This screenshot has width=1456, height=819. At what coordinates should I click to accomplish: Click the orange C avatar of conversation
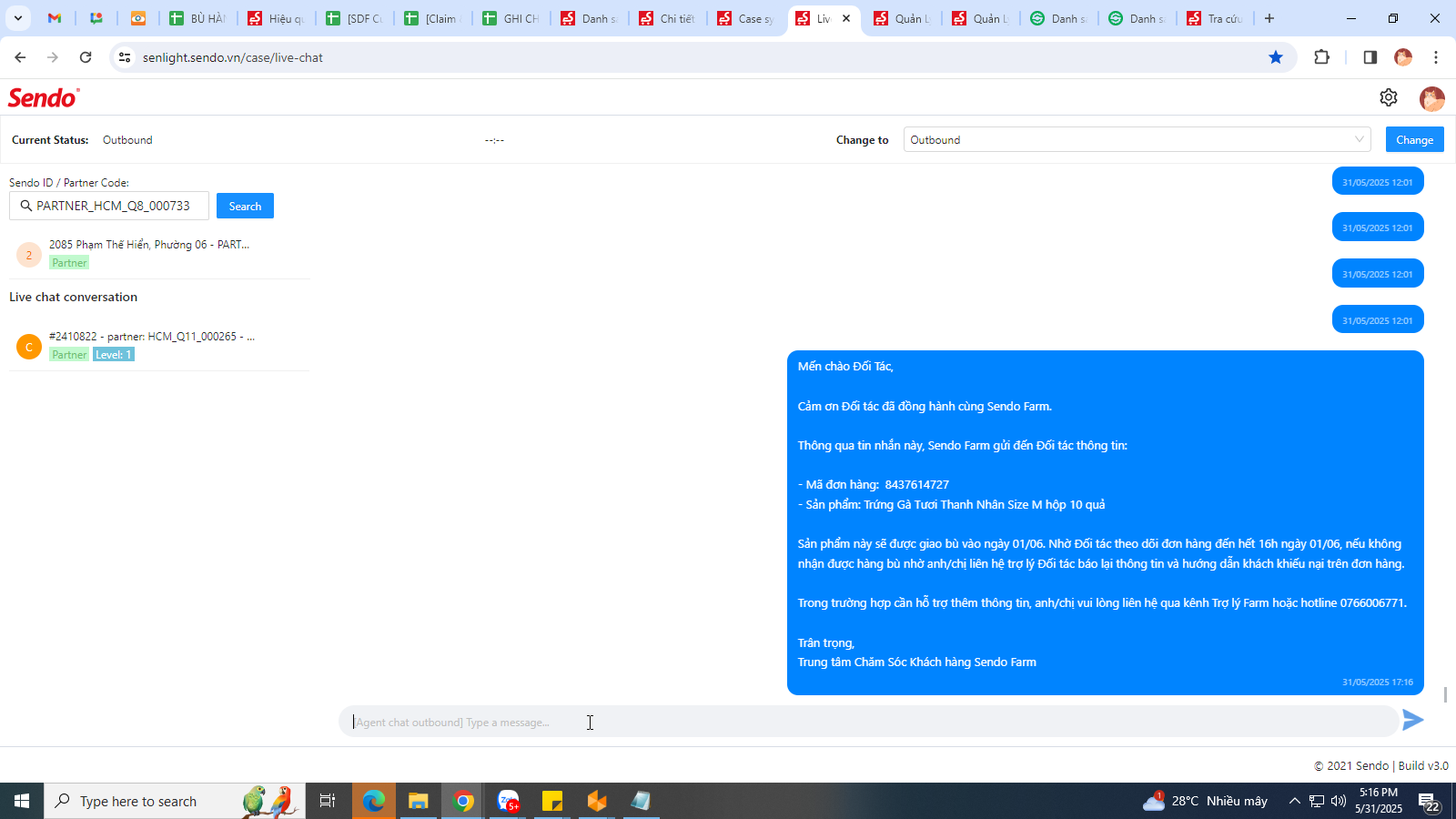coord(29,347)
